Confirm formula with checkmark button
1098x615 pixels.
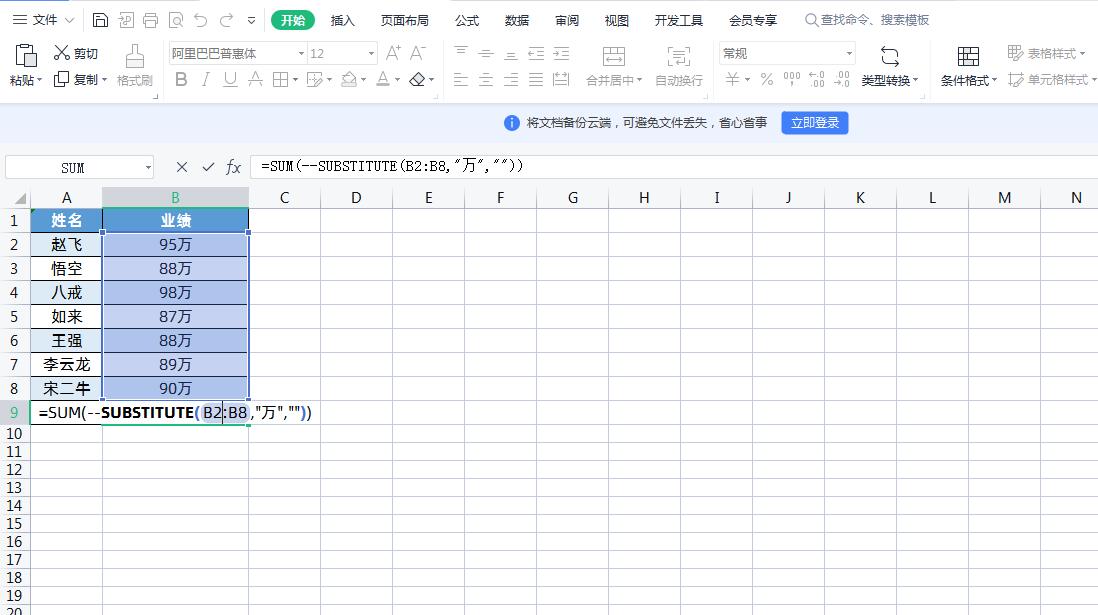pos(208,167)
